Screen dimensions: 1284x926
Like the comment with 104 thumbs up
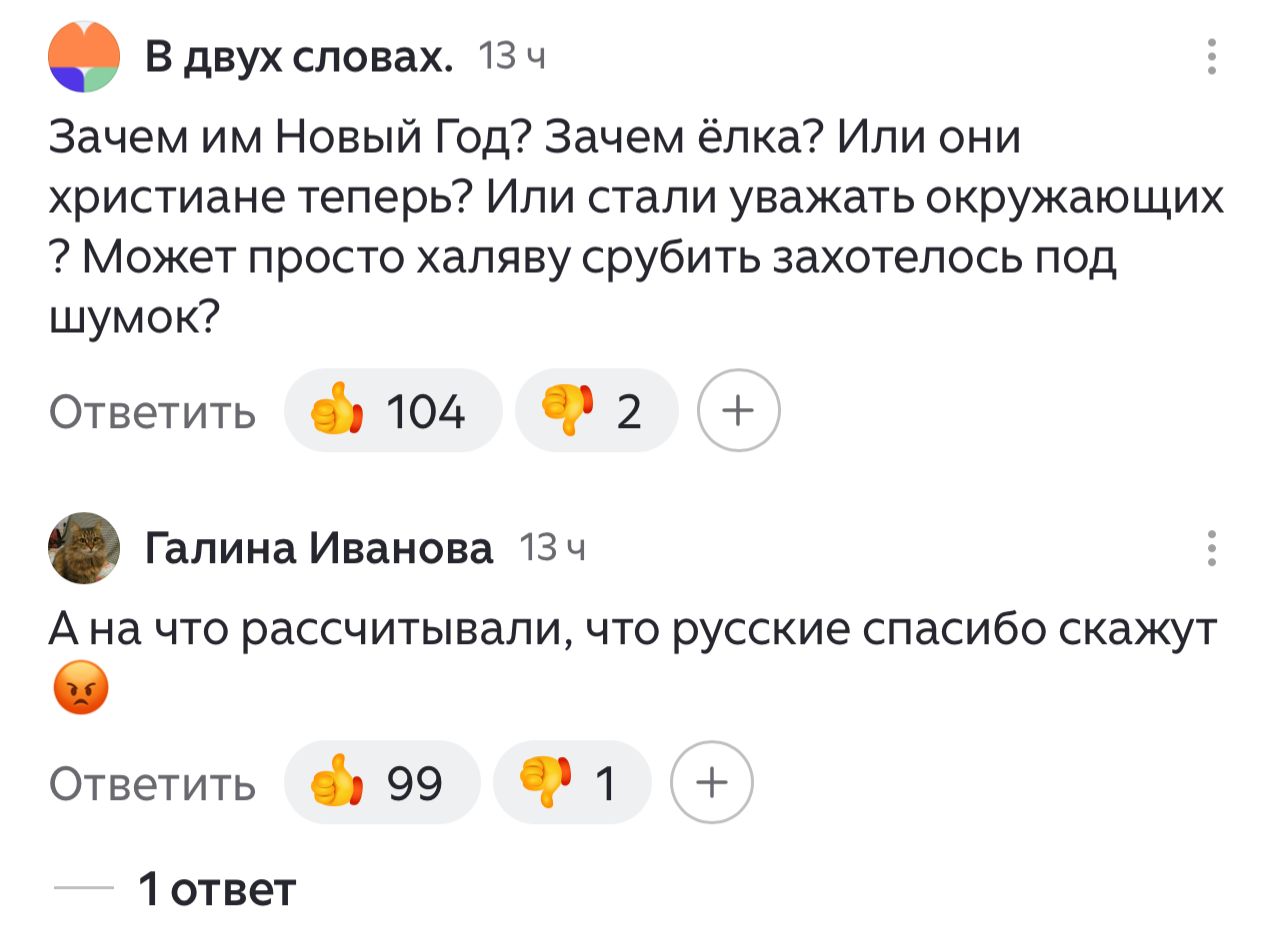click(x=392, y=411)
